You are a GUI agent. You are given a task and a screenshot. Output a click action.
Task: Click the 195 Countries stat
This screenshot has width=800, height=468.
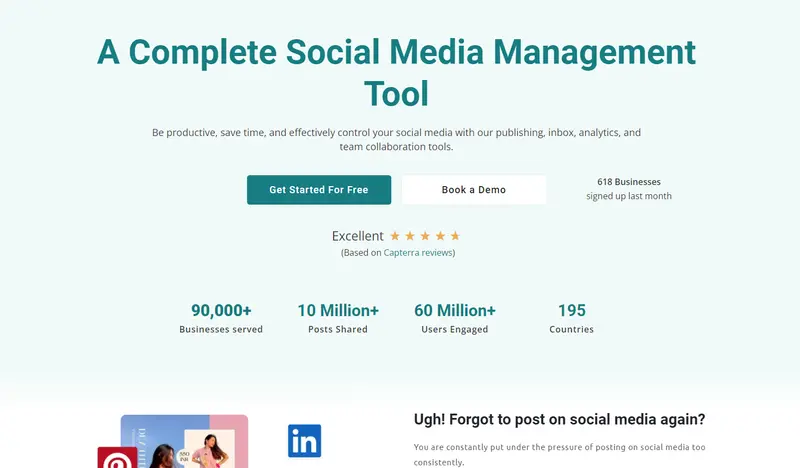click(x=571, y=318)
